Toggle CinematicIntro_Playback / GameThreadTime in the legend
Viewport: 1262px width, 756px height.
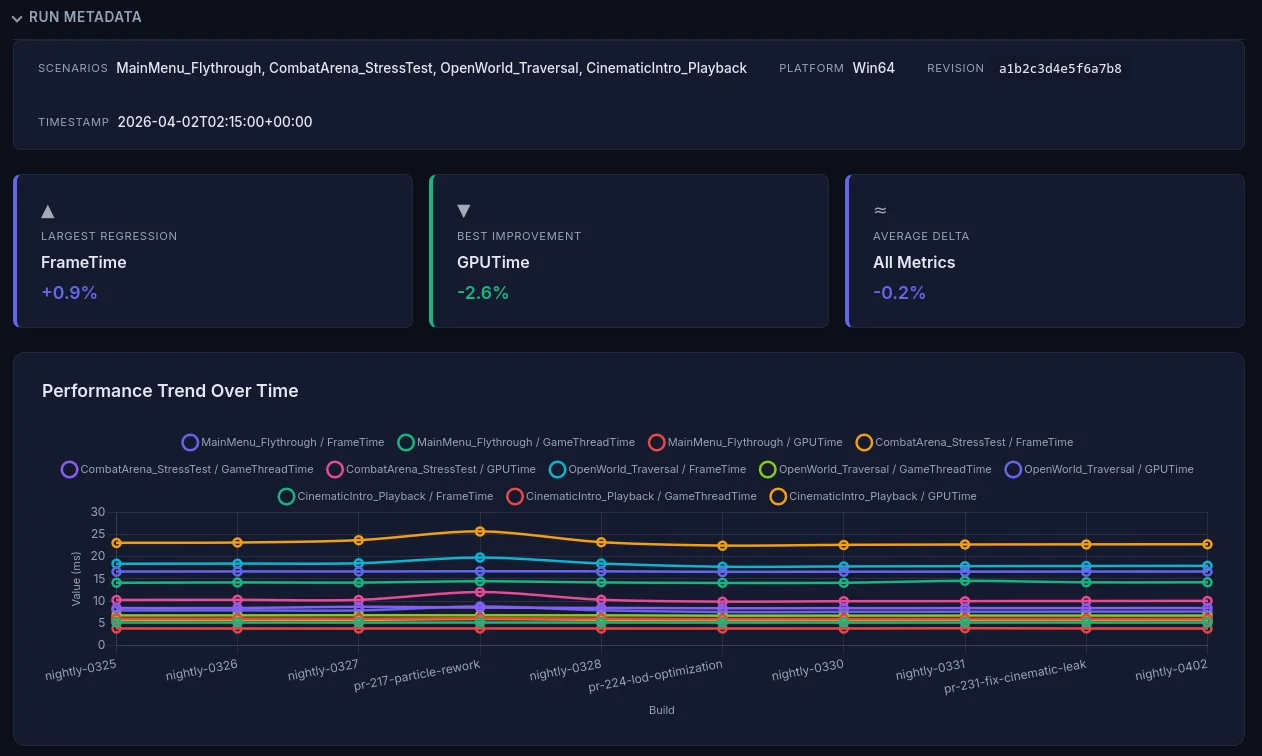[515, 496]
